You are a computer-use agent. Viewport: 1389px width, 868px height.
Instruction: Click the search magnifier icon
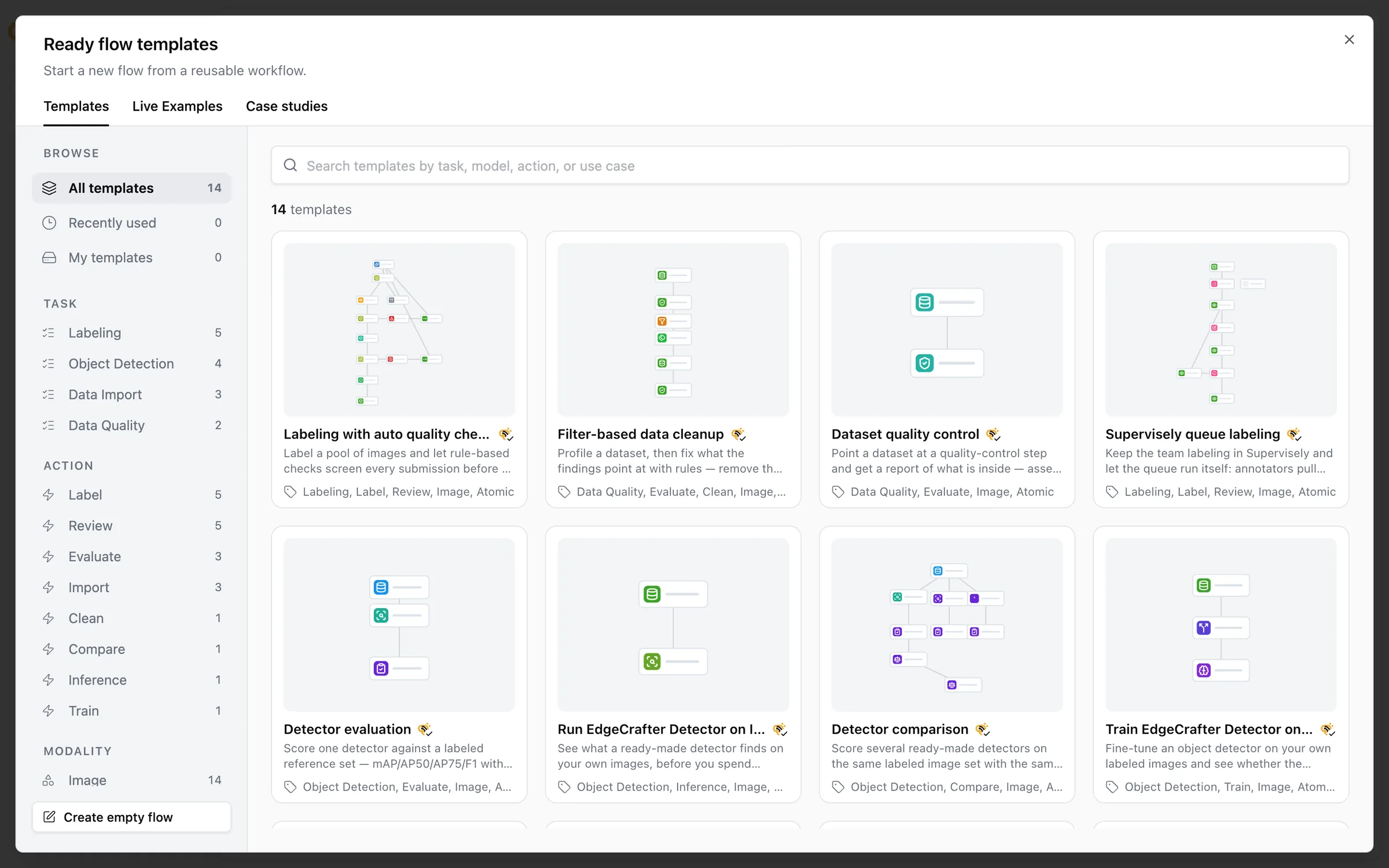[x=291, y=165]
